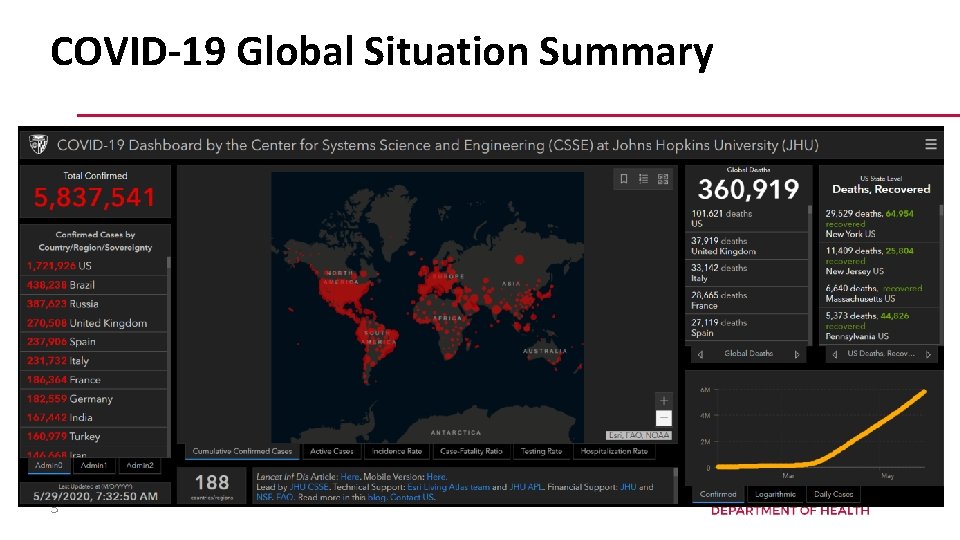Image resolution: width=960 pixels, height=540 pixels.
Task: Select the Testing Rate tab
Action: pos(541,451)
